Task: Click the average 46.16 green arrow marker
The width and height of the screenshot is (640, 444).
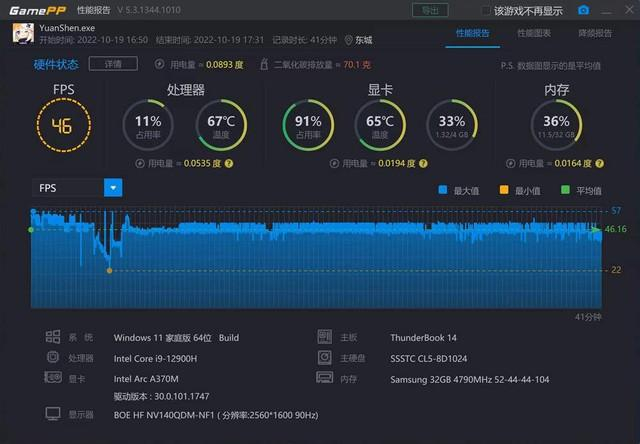Action: point(596,230)
